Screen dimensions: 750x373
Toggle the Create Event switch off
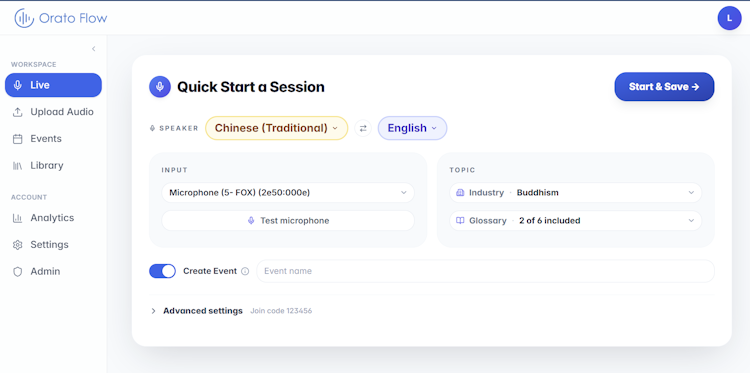coord(163,271)
